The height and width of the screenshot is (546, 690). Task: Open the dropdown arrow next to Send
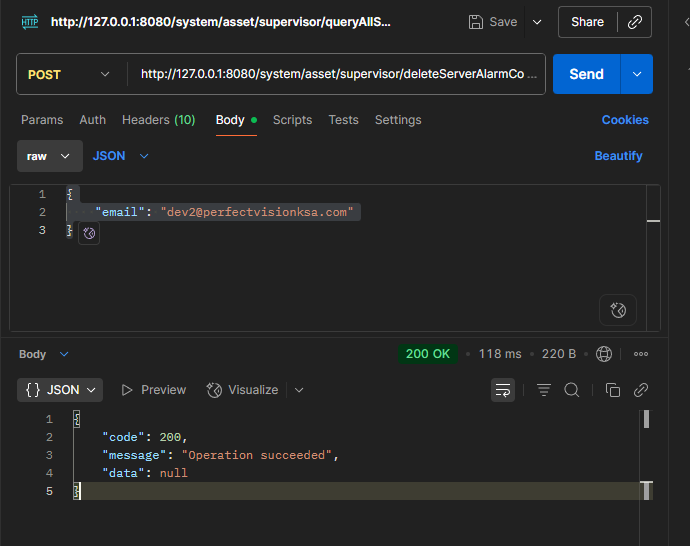pyautogui.click(x=637, y=74)
